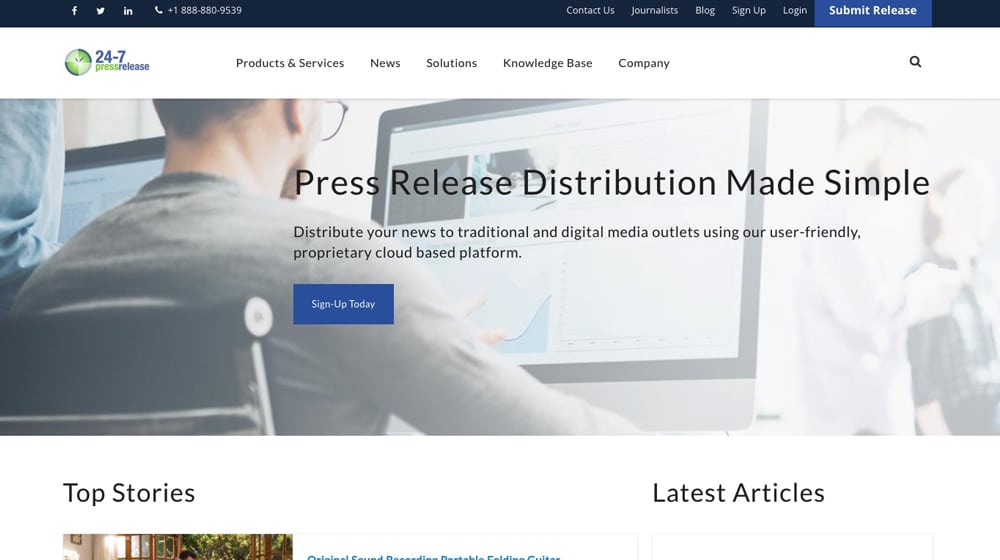Screen dimensions: 1000x560
Task: Open the Journalists link
Action: pyautogui.click(x=654, y=10)
